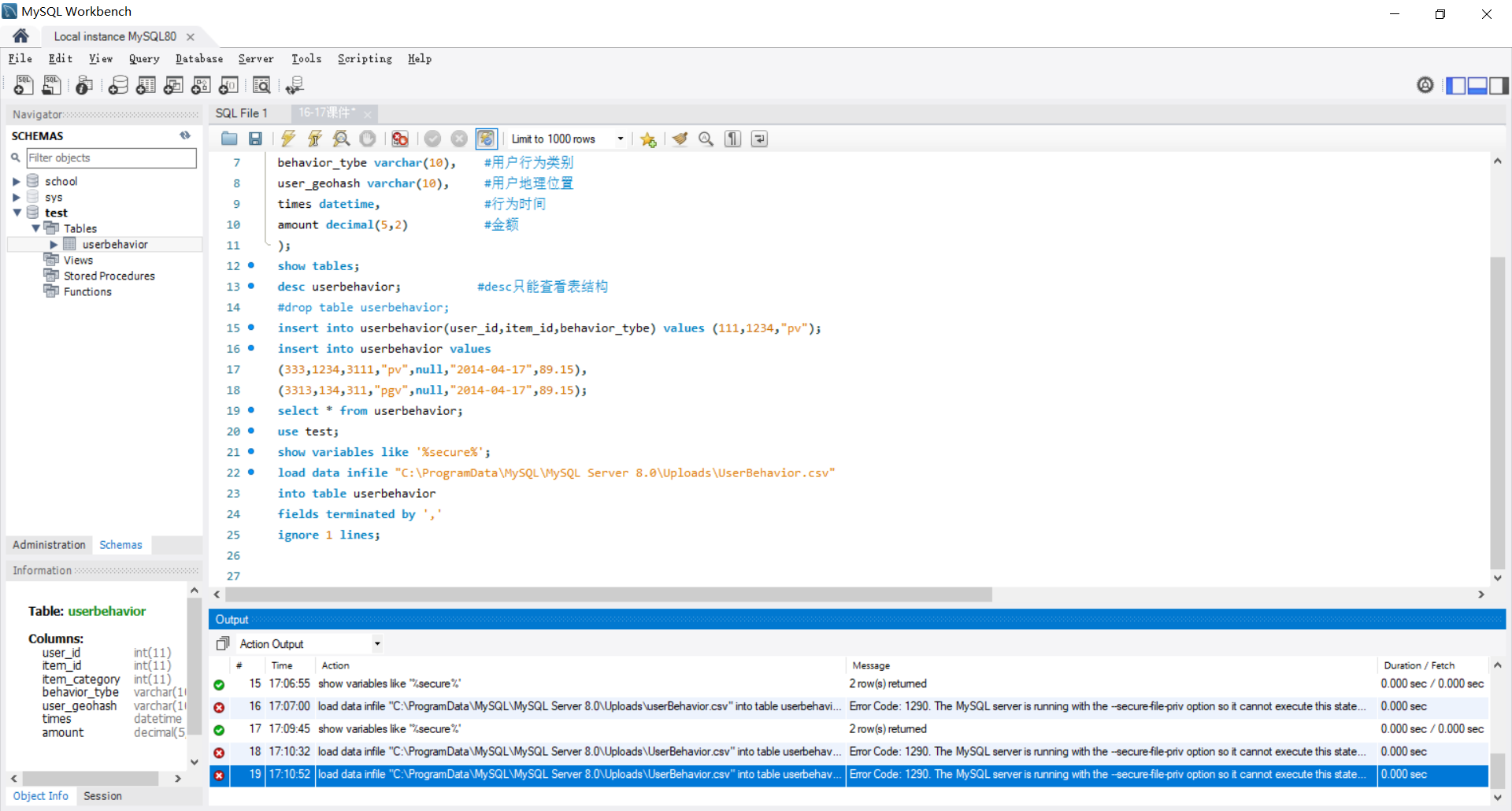Image resolution: width=1512 pixels, height=811 pixels.
Task: Click the Filter objects search field
Action: click(x=111, y=157)
